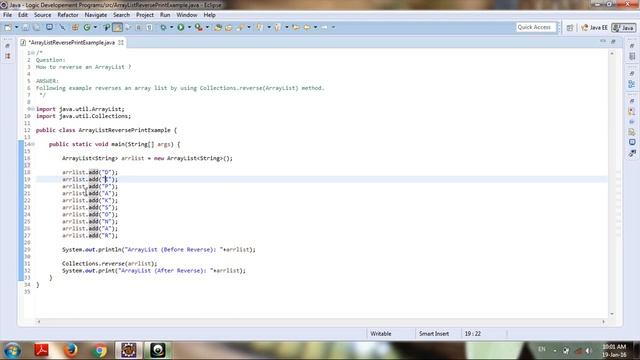Click the editor vertical scrollbar up arrow
This screenshot has height=360, width=640.
(612, 53)
